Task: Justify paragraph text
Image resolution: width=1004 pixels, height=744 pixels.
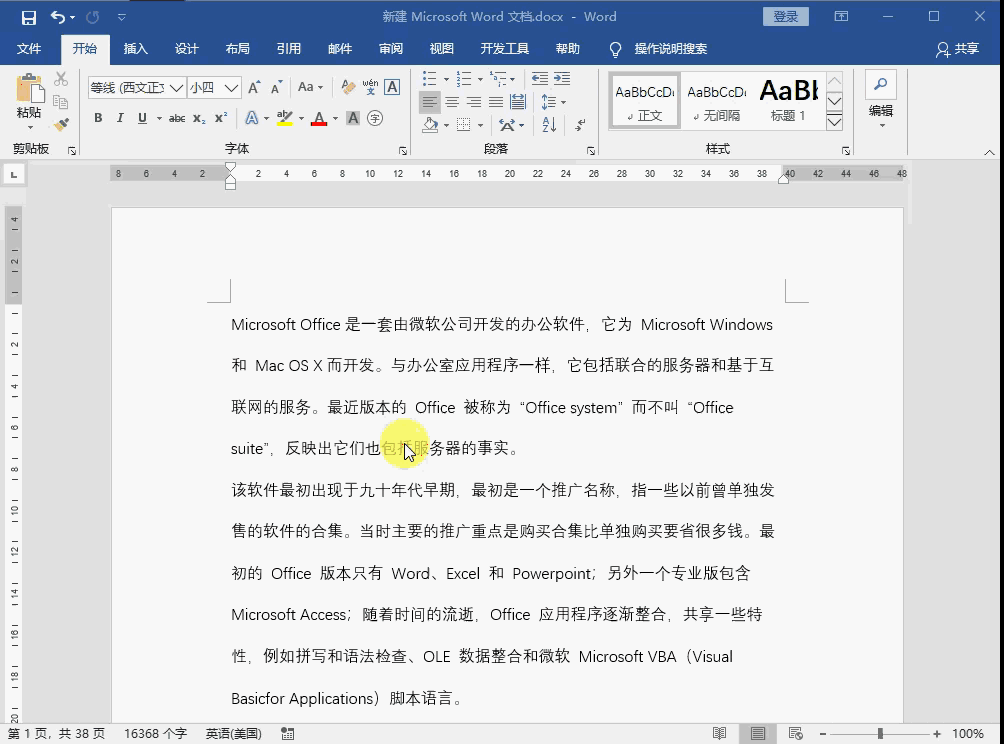Action: tap(496, 102)
